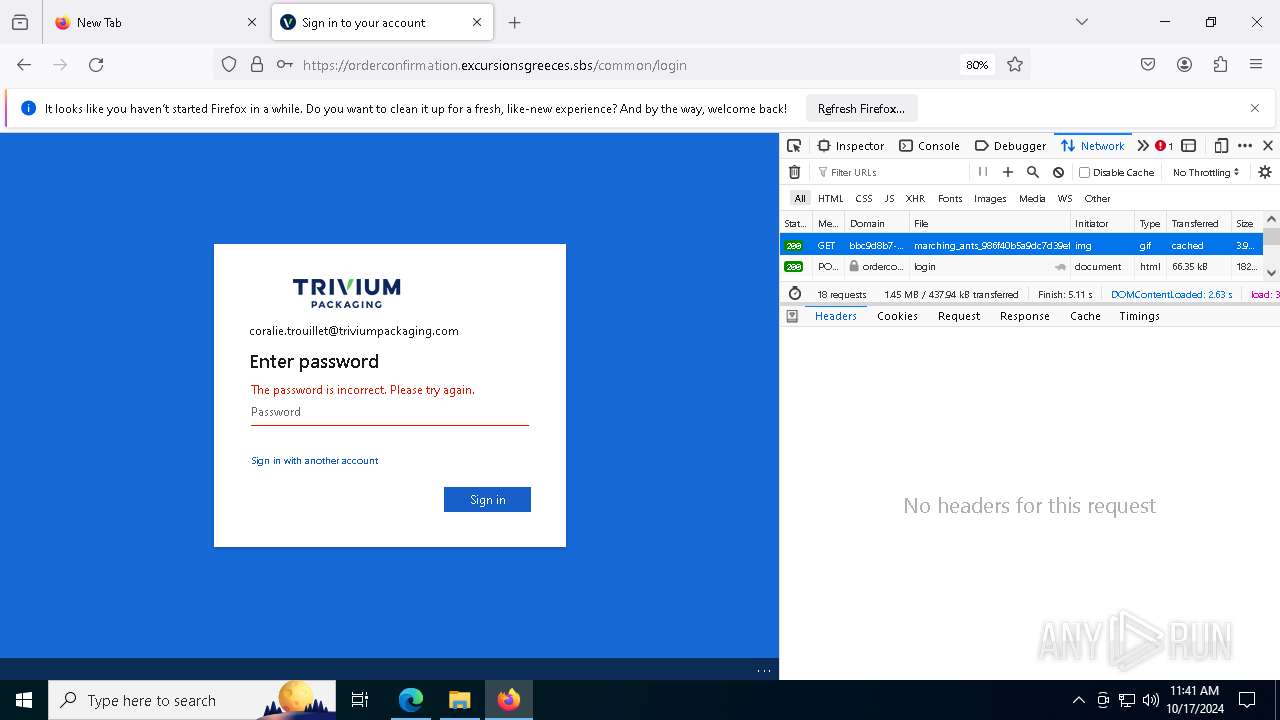Save to Pocket icon
This screenshot has height=720, width=1280.
coord(1148,65)
